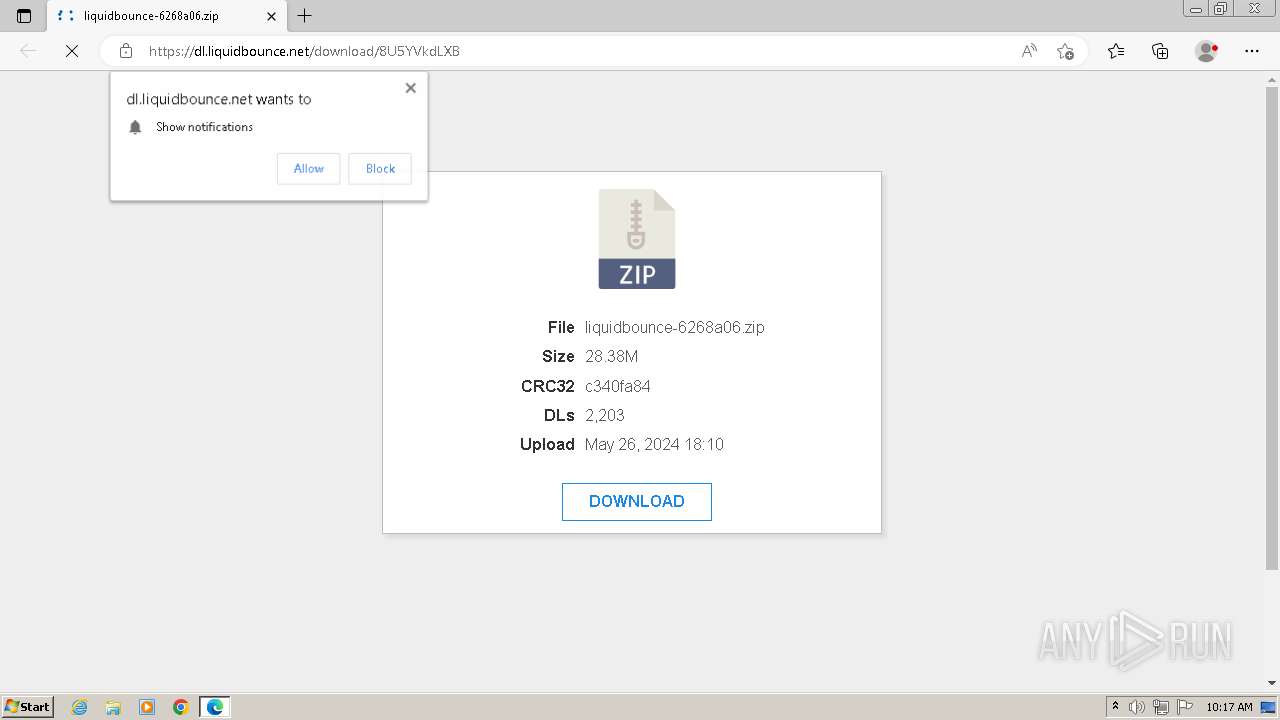Focus the address bar URL
Screen dimensions: 1280x720
point(304,51)
